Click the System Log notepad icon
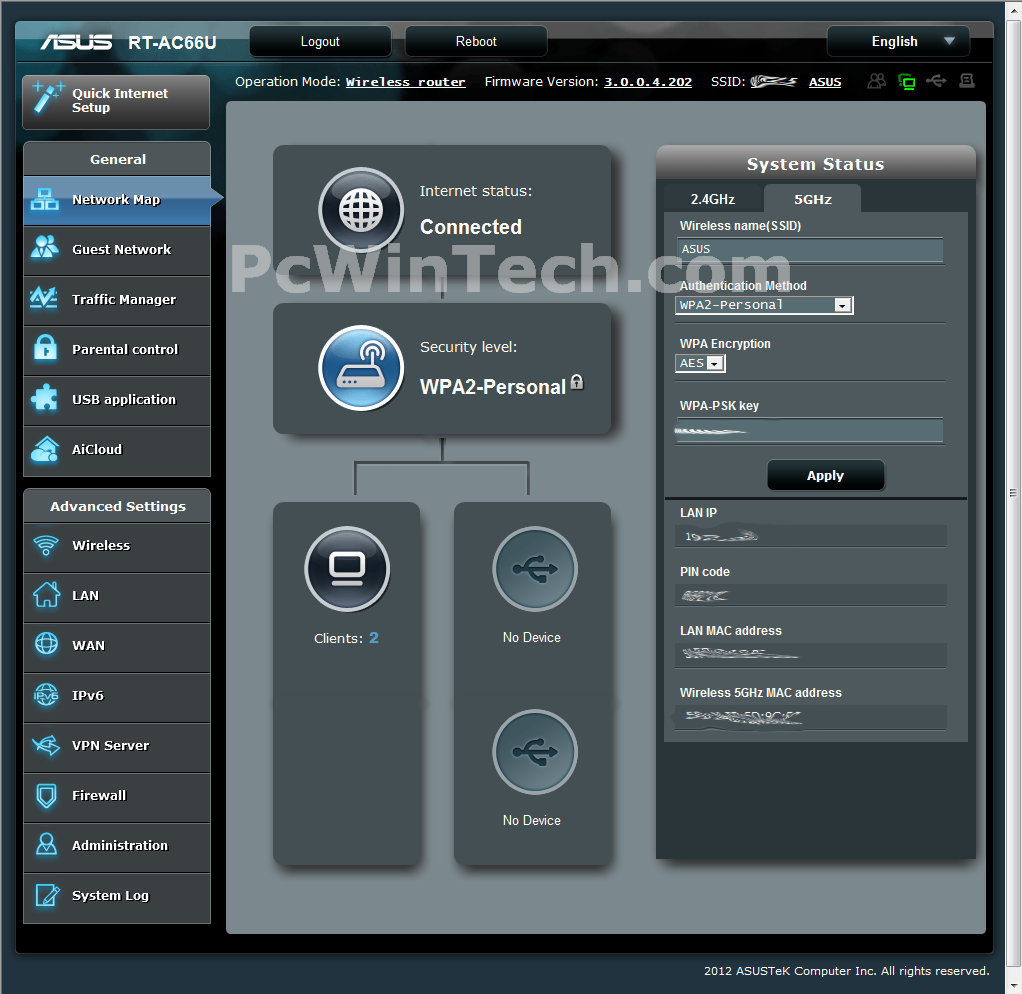The image size is (1022, 994). pyautogui.click(x=47, y=895)
